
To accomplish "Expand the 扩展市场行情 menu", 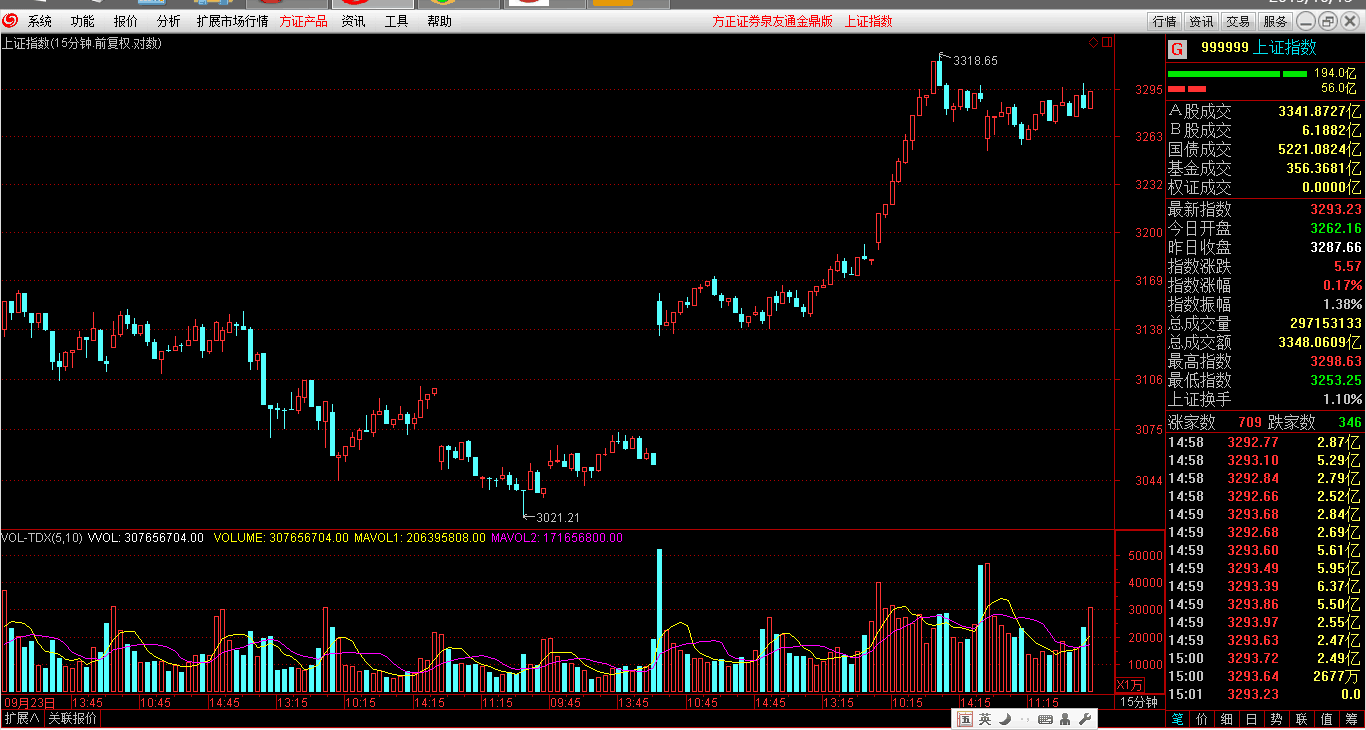I will click(x=232, y=21).
